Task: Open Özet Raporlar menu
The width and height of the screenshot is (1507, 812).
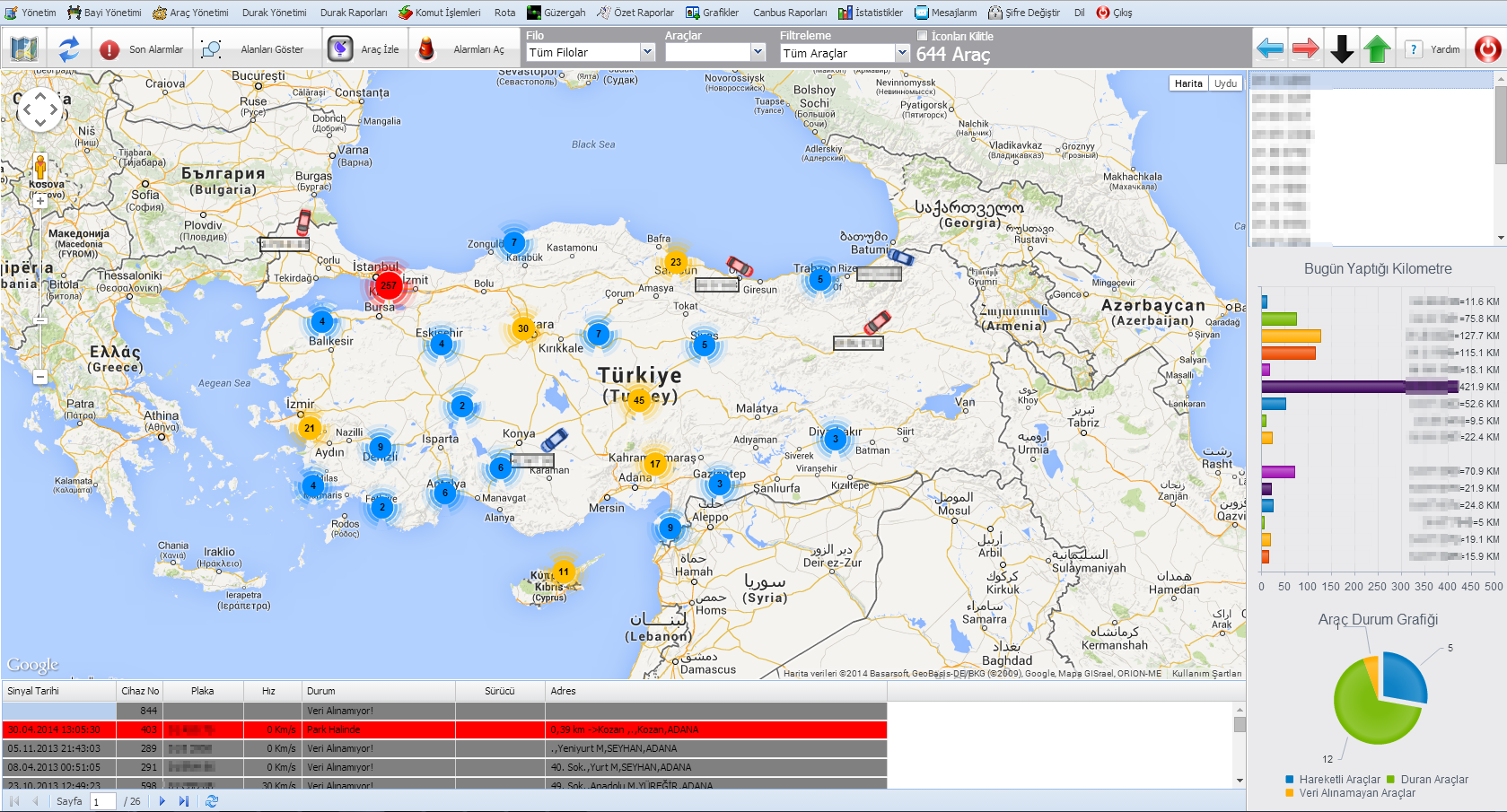Action: point(635,13)
